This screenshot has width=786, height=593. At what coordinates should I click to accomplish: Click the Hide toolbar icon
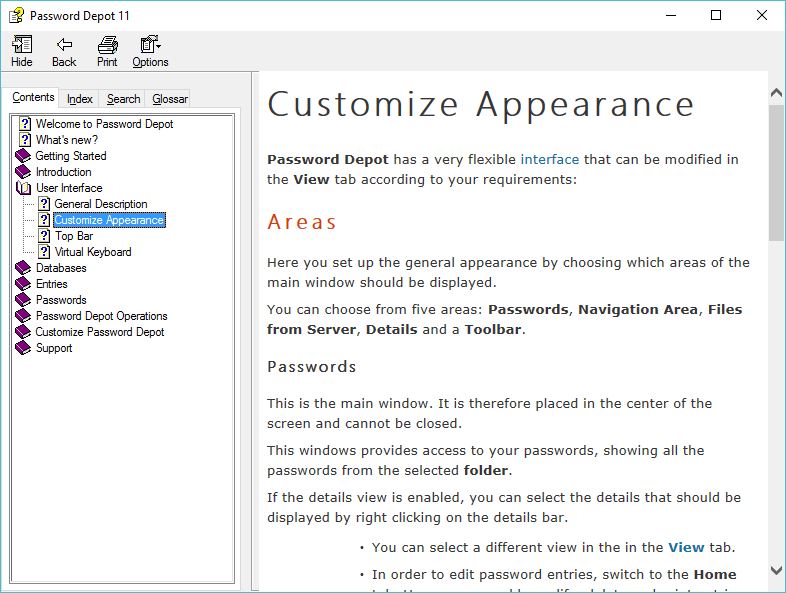pos(22,45)
